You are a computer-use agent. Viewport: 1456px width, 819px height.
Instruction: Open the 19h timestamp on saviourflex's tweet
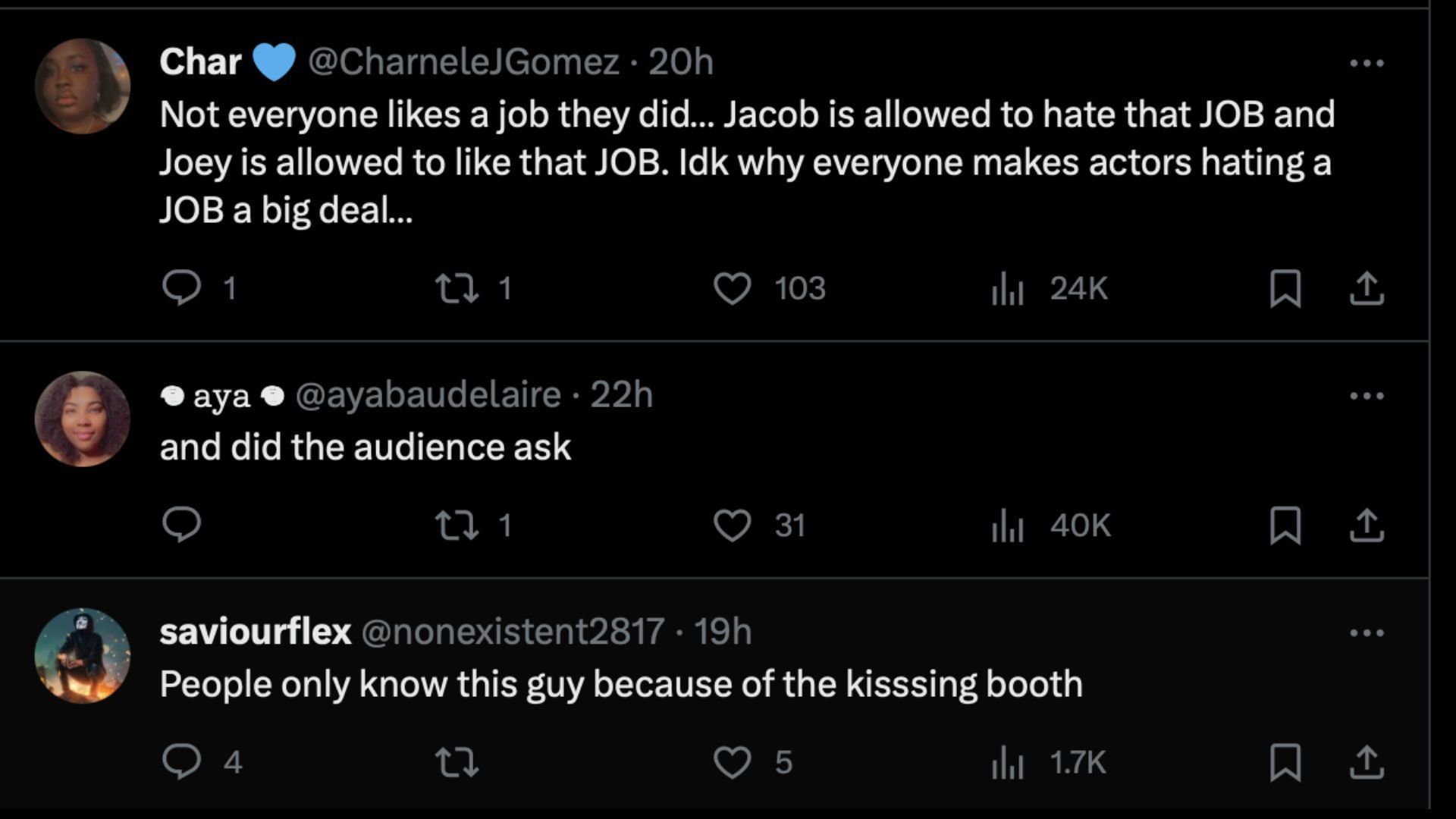(722, 632)
